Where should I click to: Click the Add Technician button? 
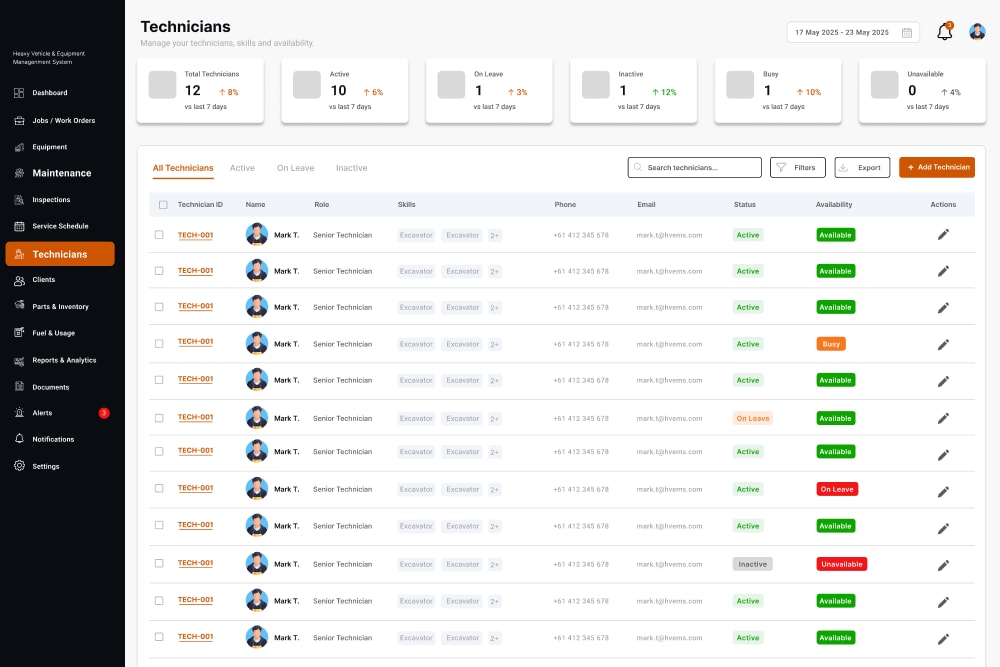[x=937, y=167]
